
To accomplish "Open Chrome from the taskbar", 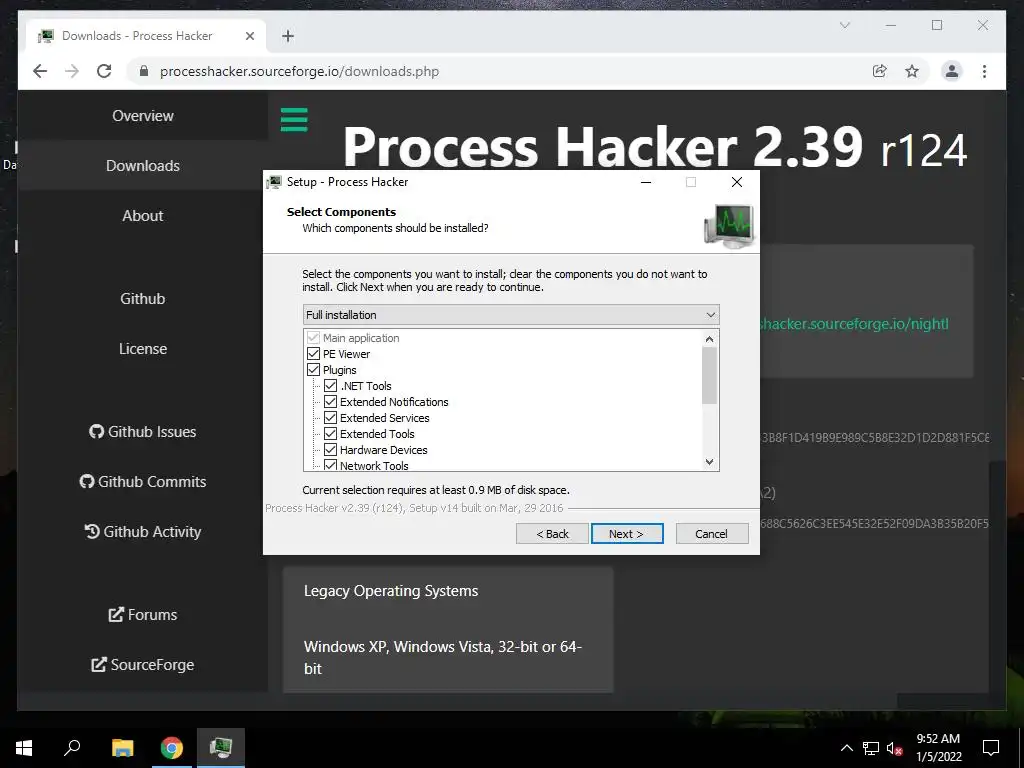I will point(172,748).
